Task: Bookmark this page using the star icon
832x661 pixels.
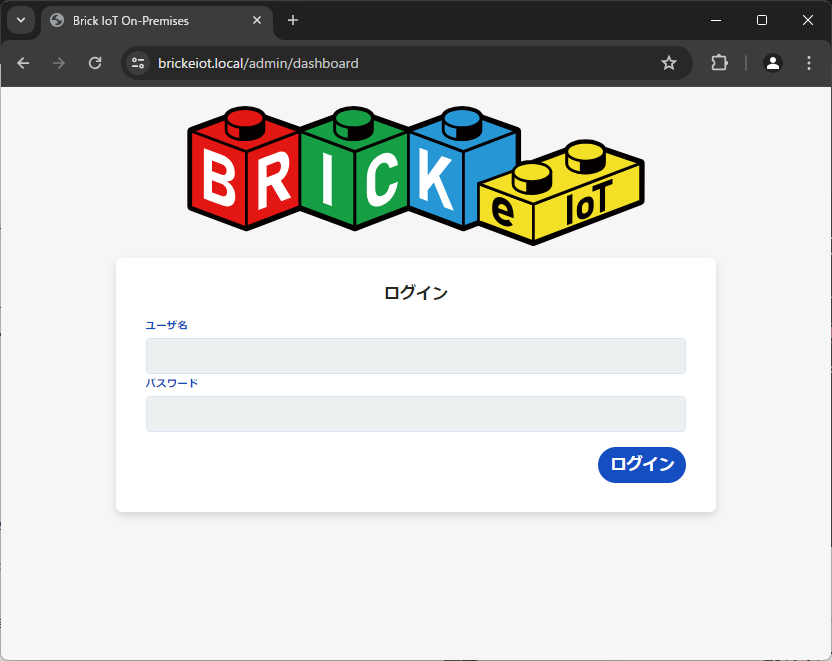Action: point(669,63)
